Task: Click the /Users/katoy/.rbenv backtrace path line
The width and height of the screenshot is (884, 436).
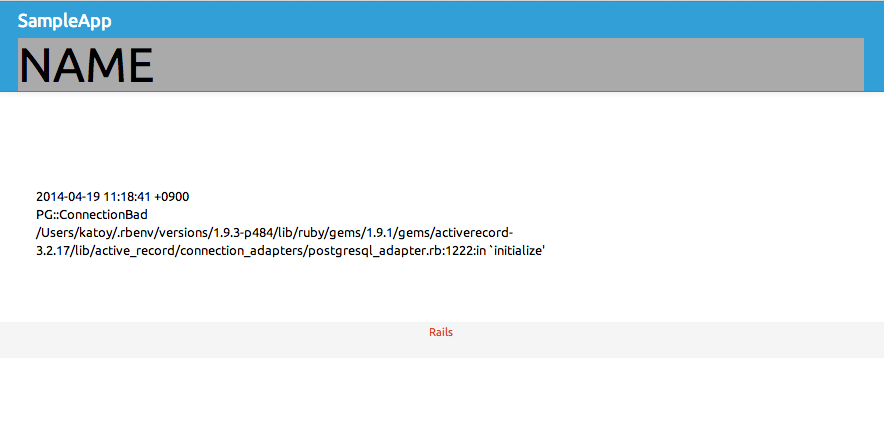Action: pyautogui.click(x=275, y=233)
